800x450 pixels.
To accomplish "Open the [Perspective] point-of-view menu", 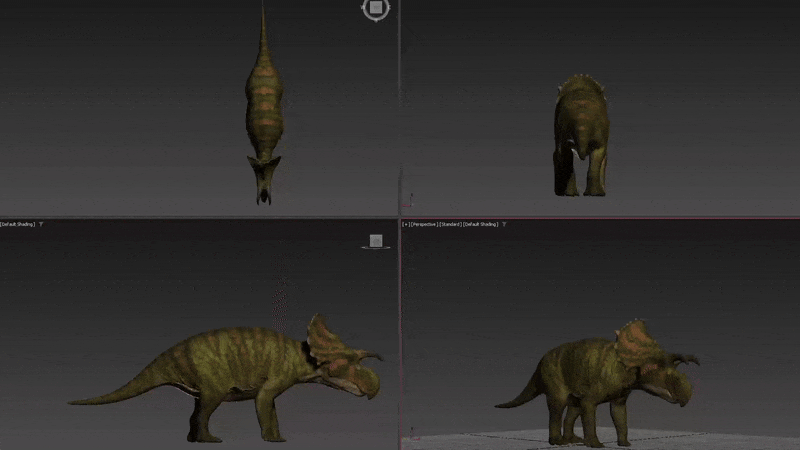I will coord(424,224).
